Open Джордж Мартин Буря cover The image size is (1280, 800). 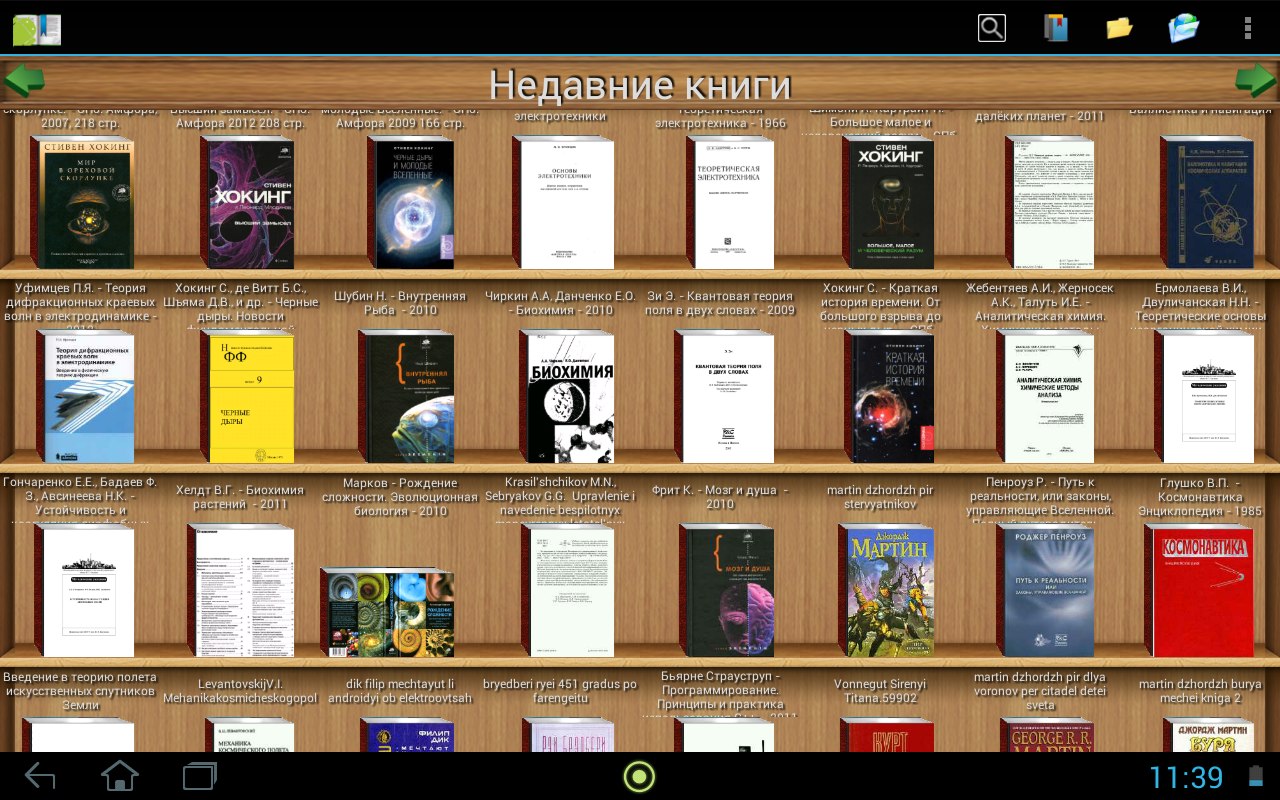[1209, 735]
